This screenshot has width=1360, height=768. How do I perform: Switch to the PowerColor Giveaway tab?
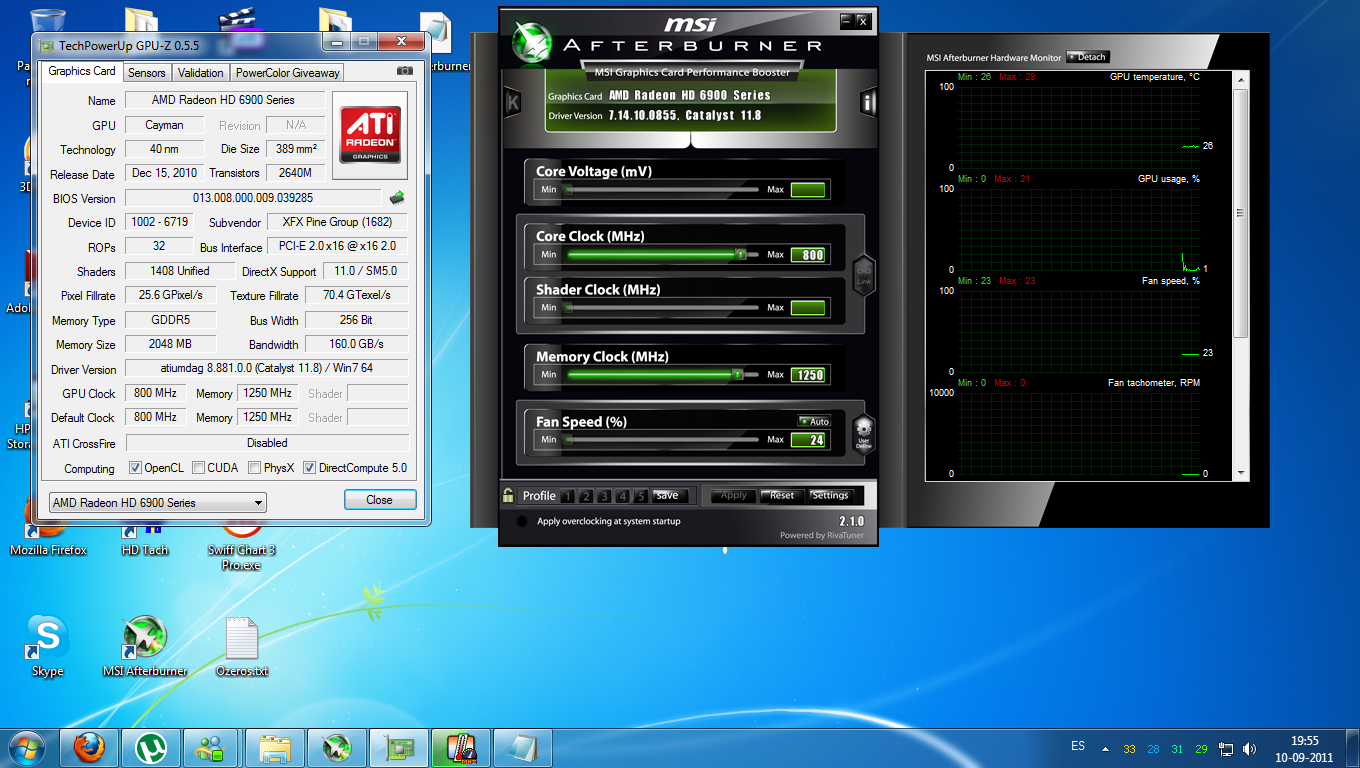coord(288,72)
